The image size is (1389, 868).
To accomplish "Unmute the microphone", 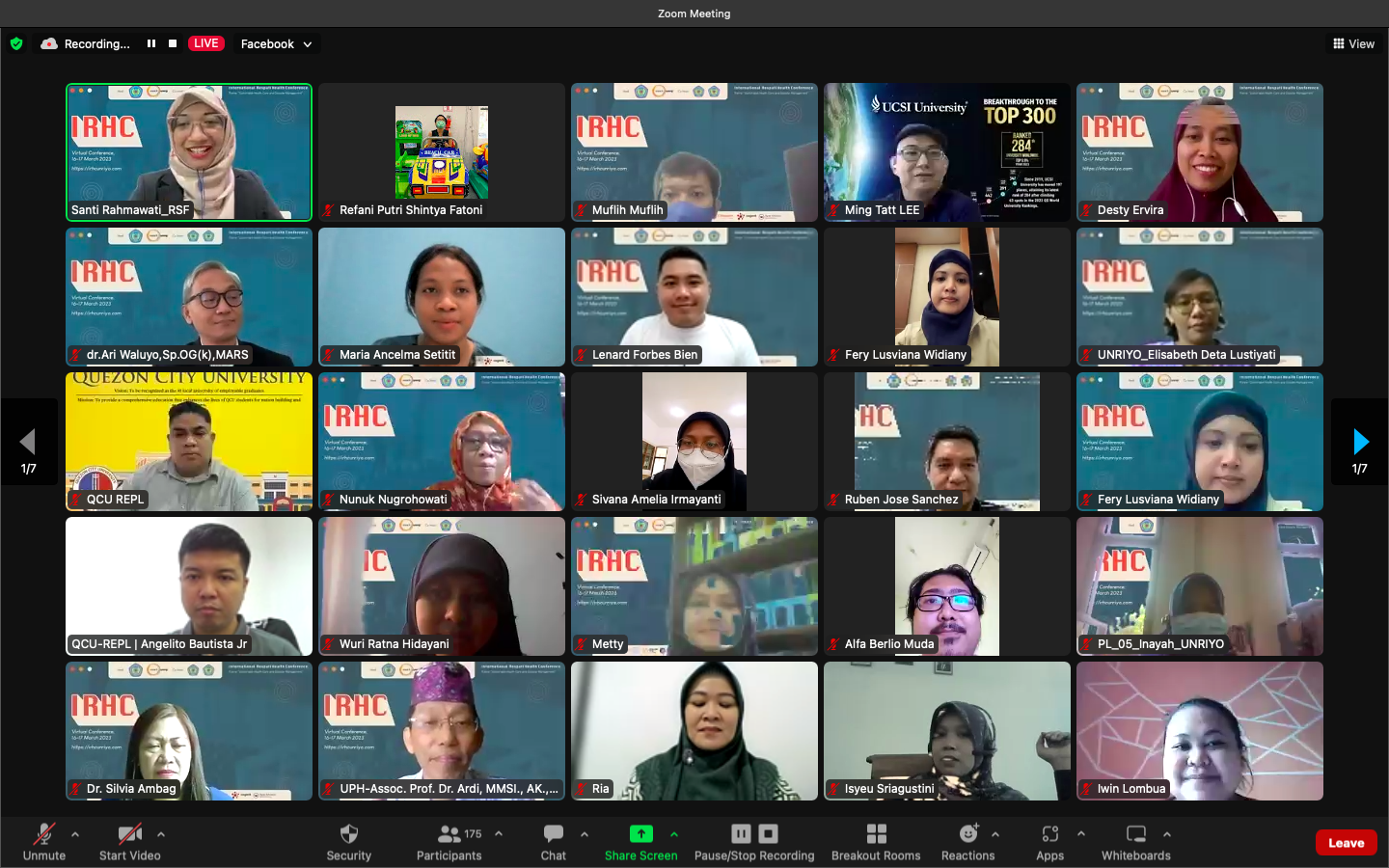I will click(x=44, y=841).
